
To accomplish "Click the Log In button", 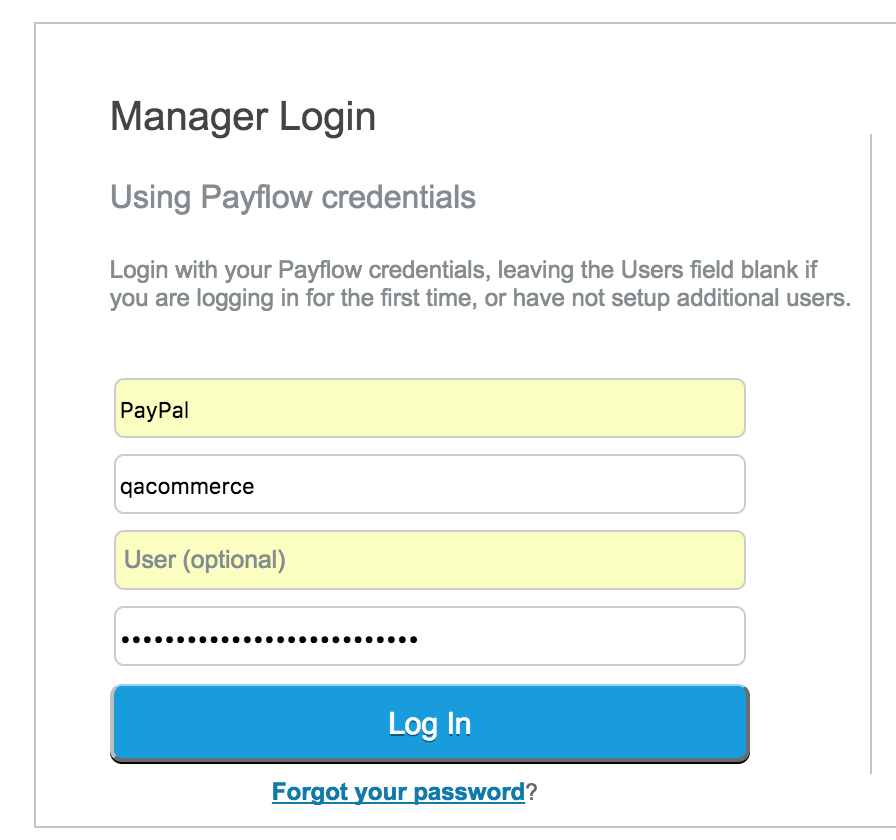I will (429, 723).
